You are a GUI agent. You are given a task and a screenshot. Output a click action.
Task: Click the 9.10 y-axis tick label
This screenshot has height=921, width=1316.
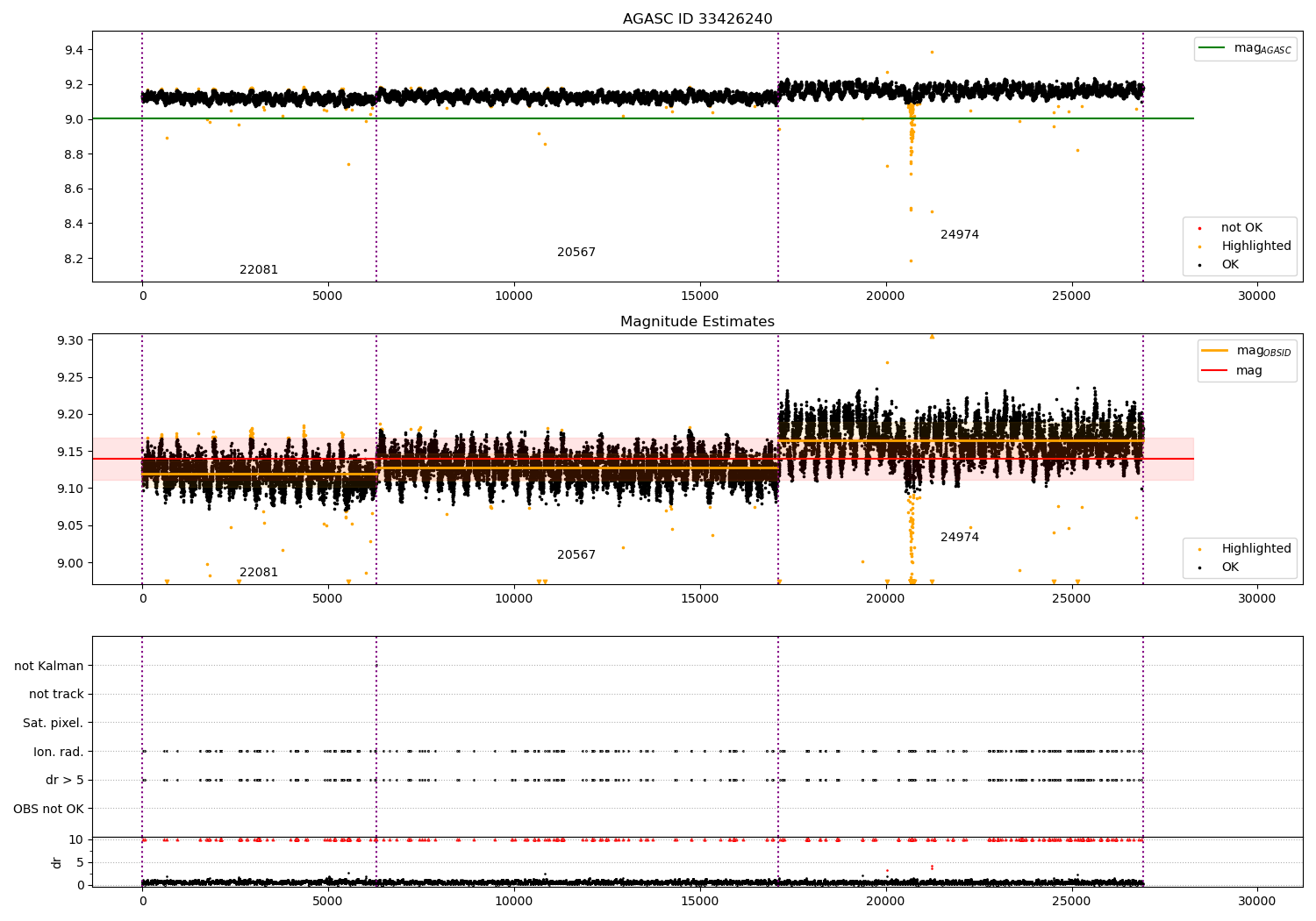(70, 489)
